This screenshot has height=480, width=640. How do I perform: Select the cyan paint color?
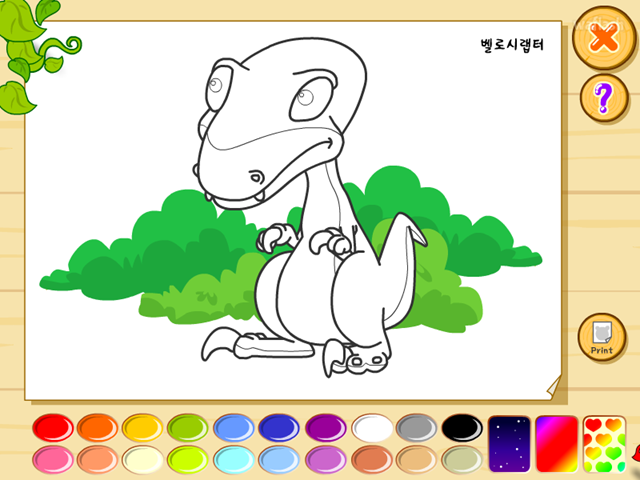click(233, 460)
